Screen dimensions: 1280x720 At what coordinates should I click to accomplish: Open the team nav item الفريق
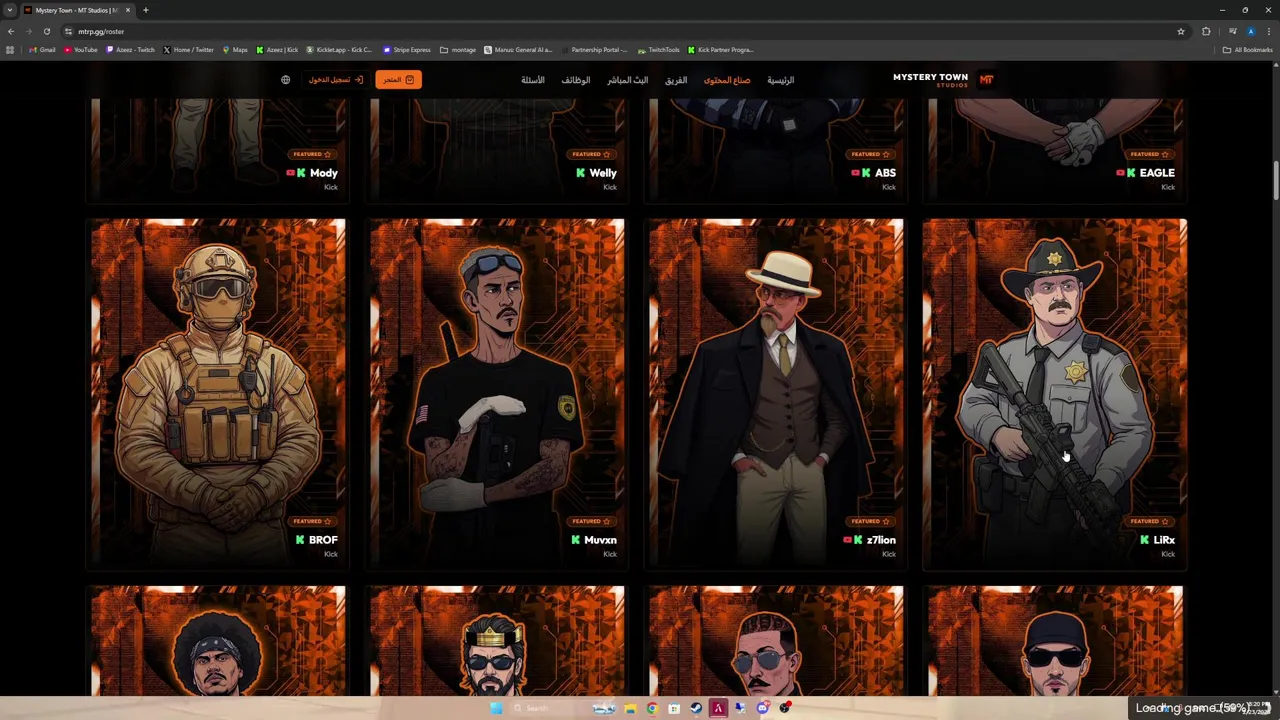676,80
